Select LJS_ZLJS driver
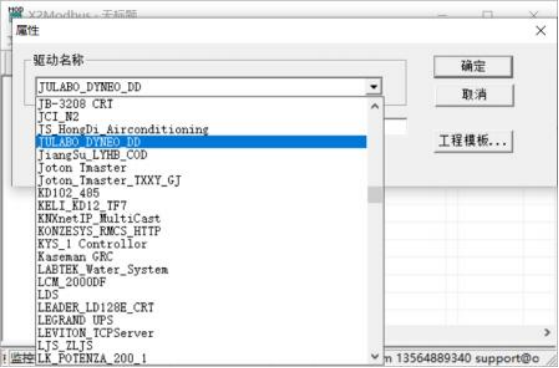Screen dimensions: 559x368 click(x=201, y=346)
